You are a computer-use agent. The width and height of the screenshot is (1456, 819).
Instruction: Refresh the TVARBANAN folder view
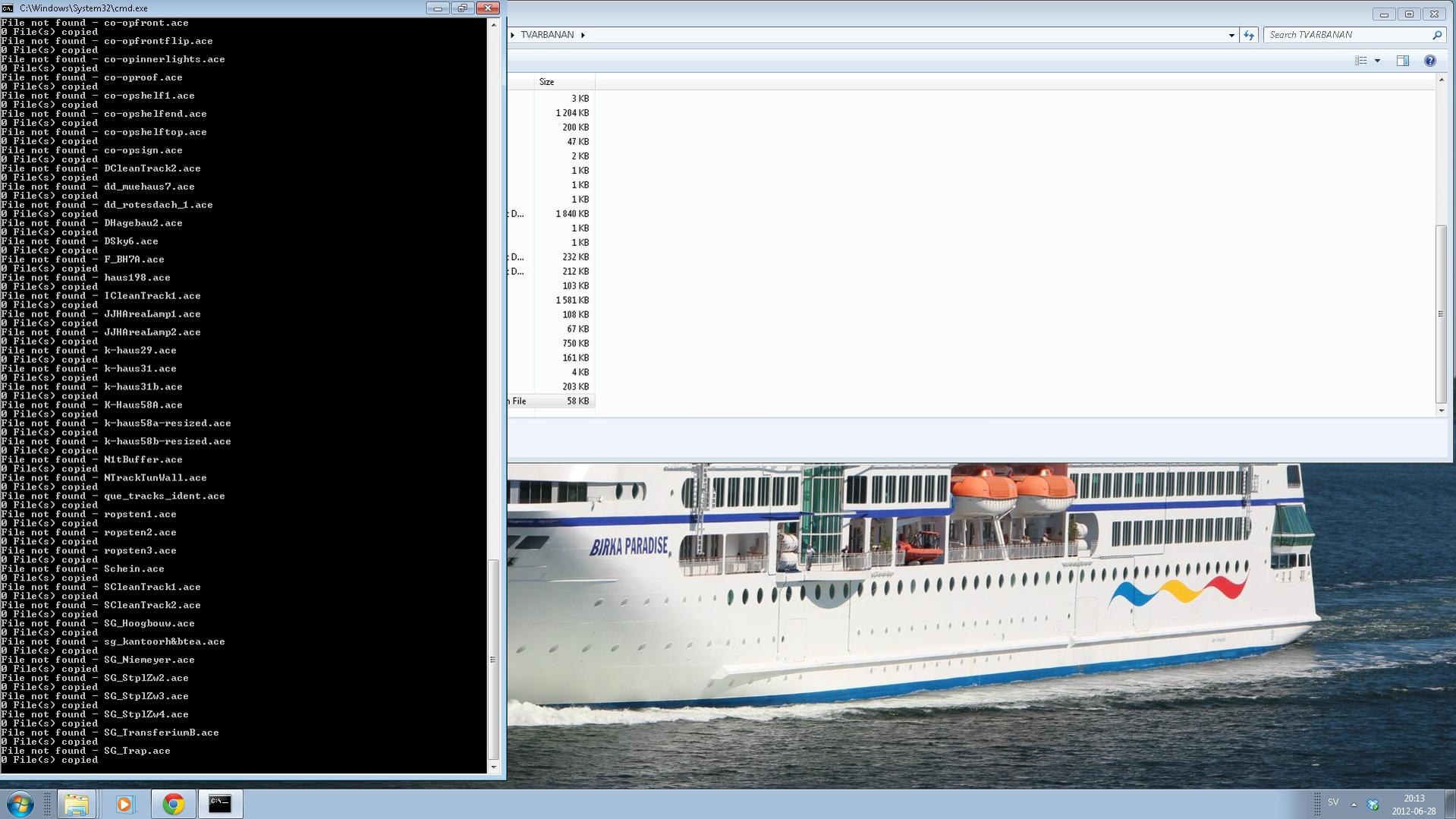coord(1249,35)
